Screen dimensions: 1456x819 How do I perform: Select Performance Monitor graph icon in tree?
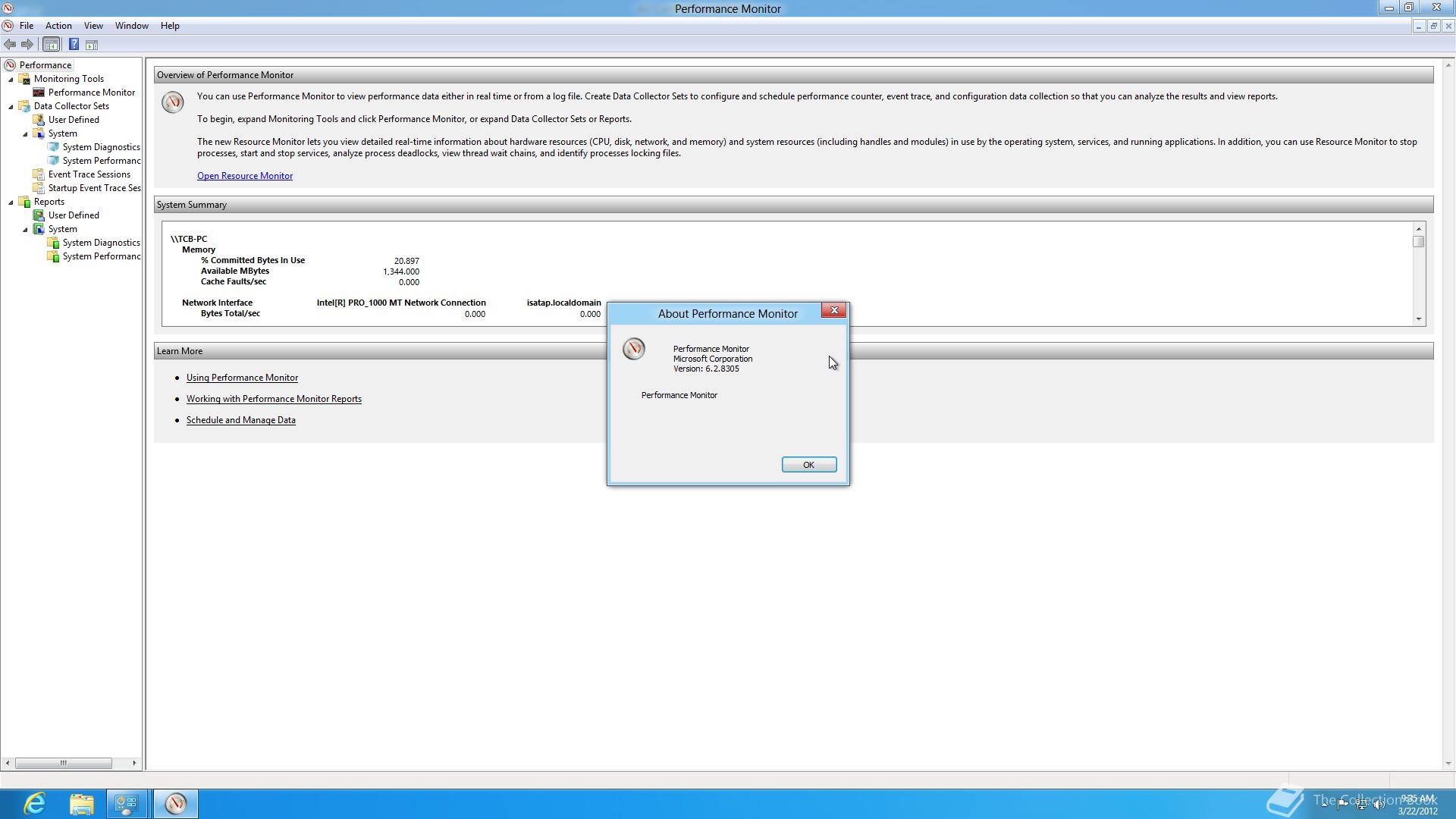(39, 93)
